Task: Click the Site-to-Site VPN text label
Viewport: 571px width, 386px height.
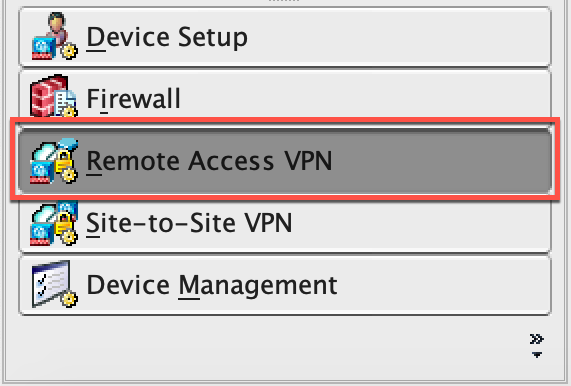Action: (x=189, y=222)
